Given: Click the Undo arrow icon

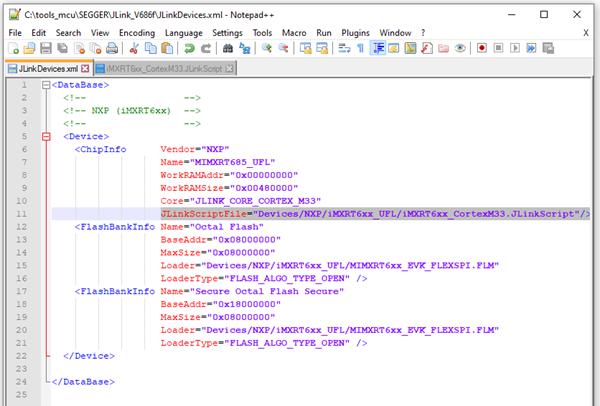Looking at the screenshot, I should pos(189,48).
